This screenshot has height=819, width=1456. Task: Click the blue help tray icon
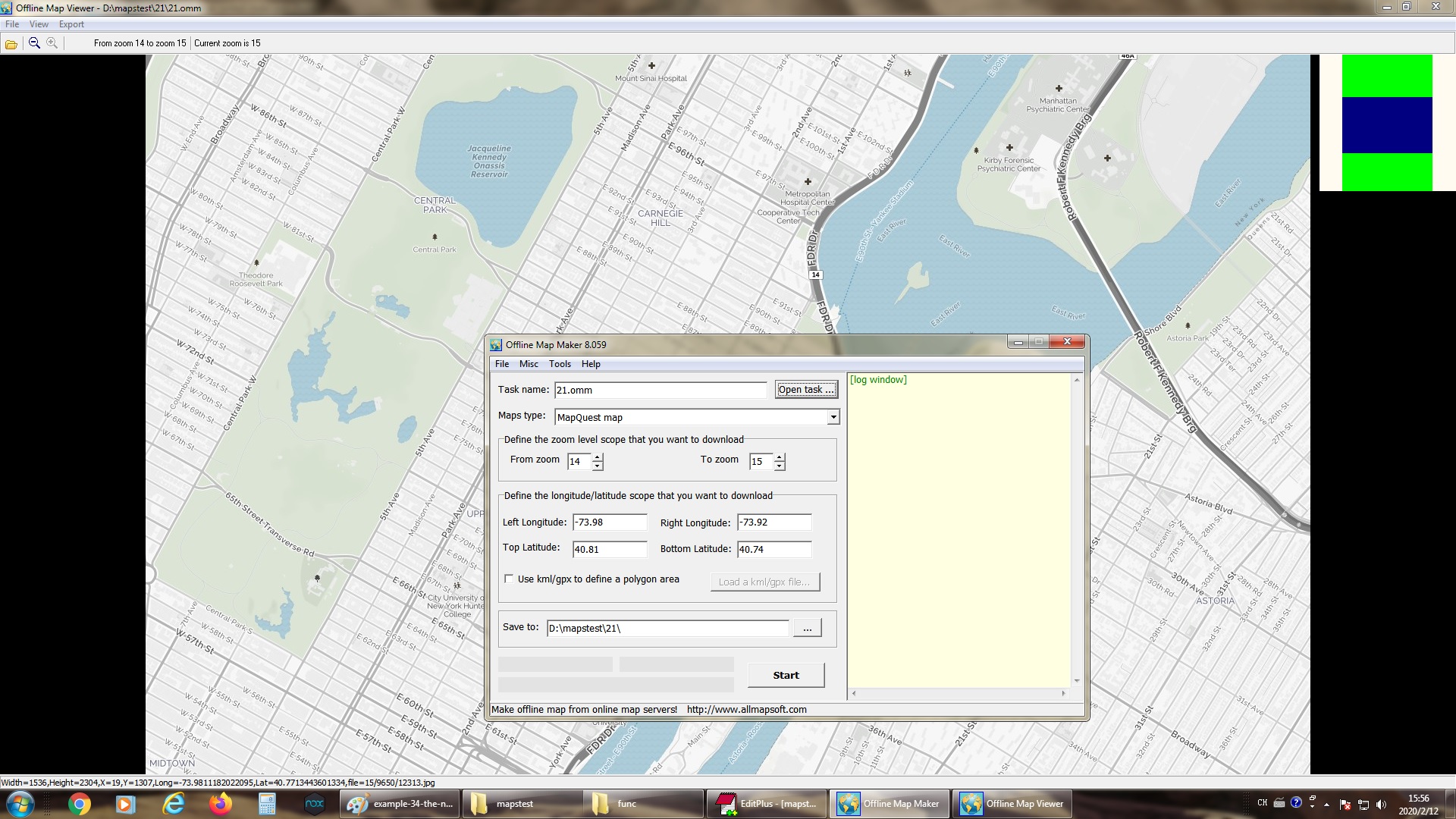(1296, 802)
